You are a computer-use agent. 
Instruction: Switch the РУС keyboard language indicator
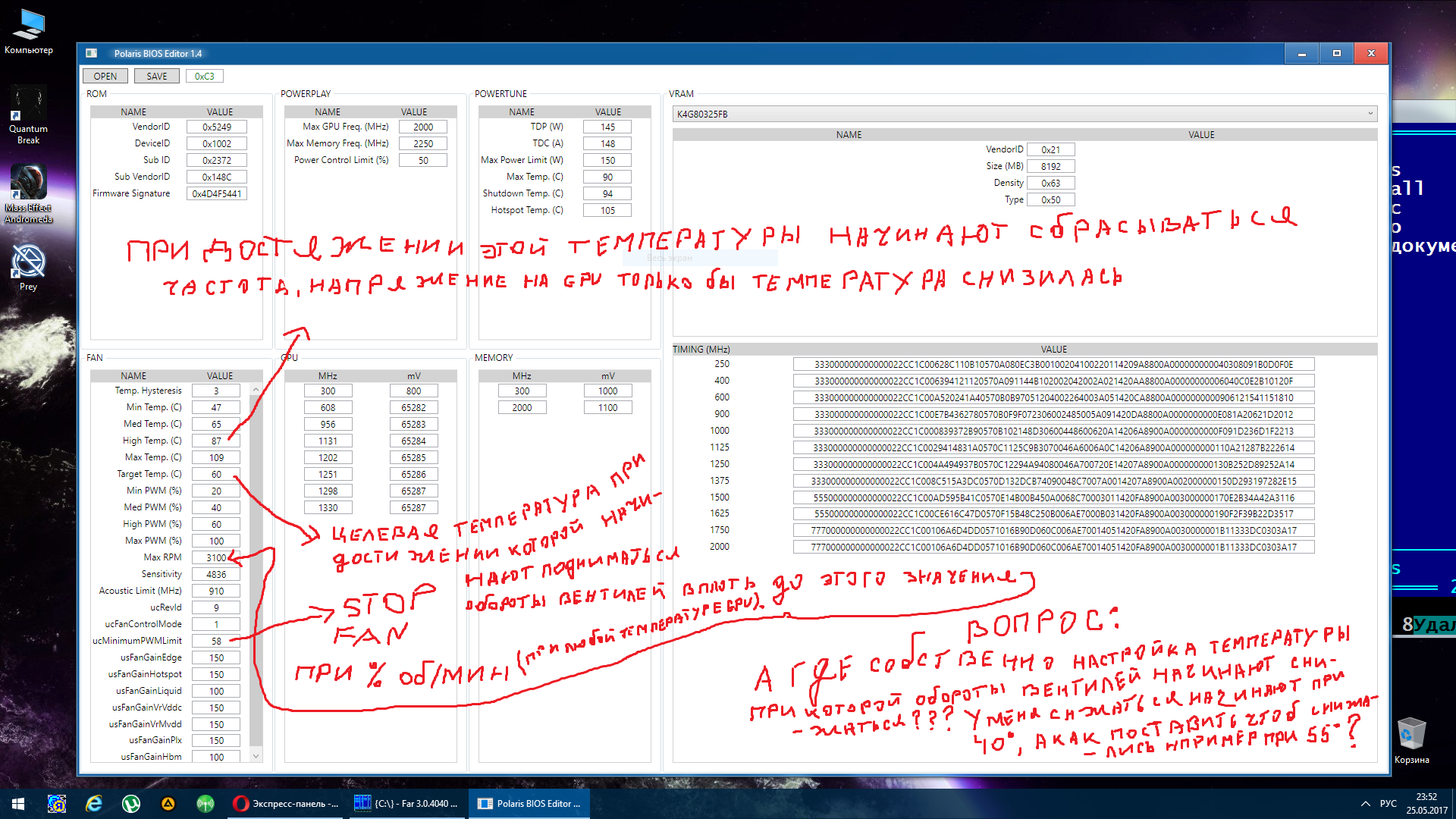click(1388, 803)
